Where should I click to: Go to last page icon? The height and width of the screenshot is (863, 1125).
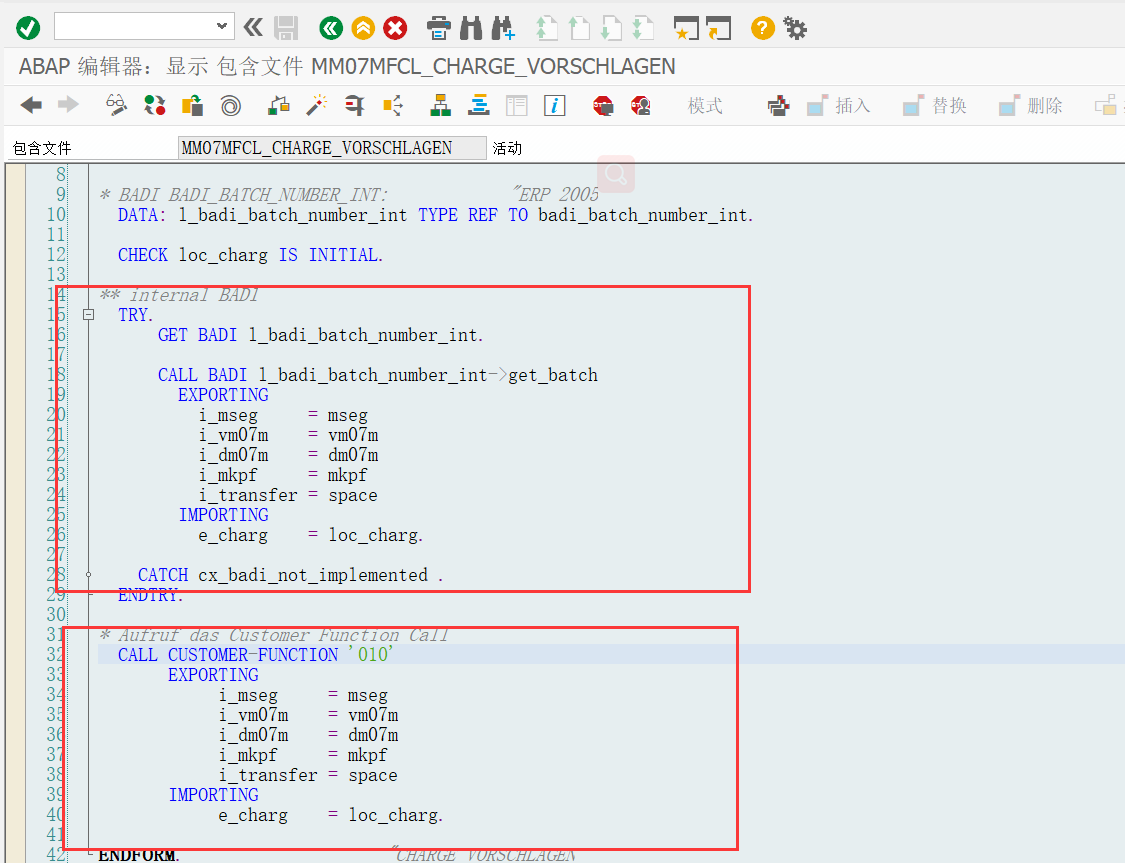(x=643, y=29)
